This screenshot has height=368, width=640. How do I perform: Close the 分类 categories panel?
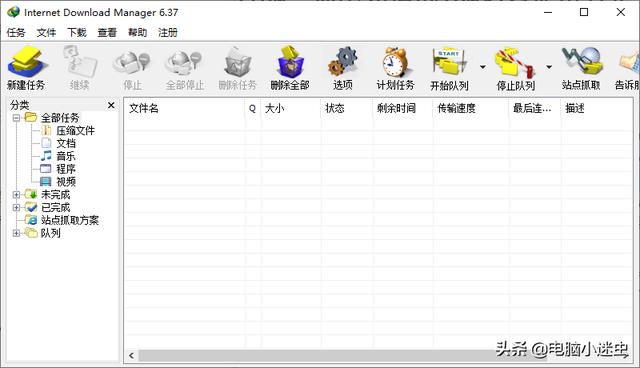[111, 105]
